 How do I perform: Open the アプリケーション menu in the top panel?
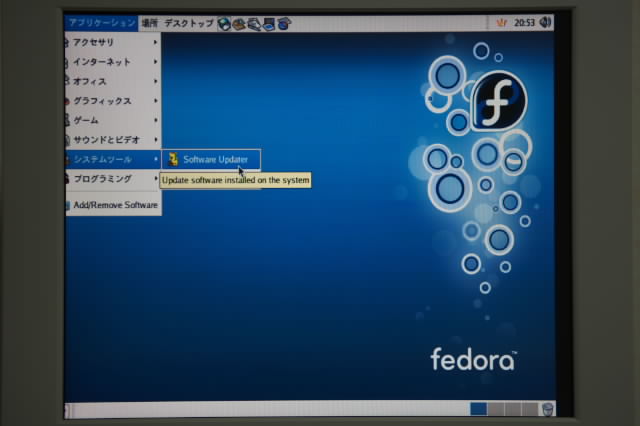101,23
